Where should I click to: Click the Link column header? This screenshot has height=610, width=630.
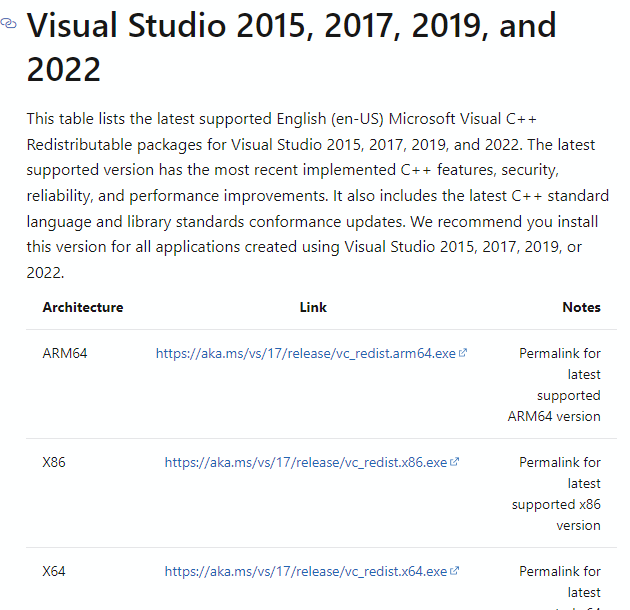313,307
